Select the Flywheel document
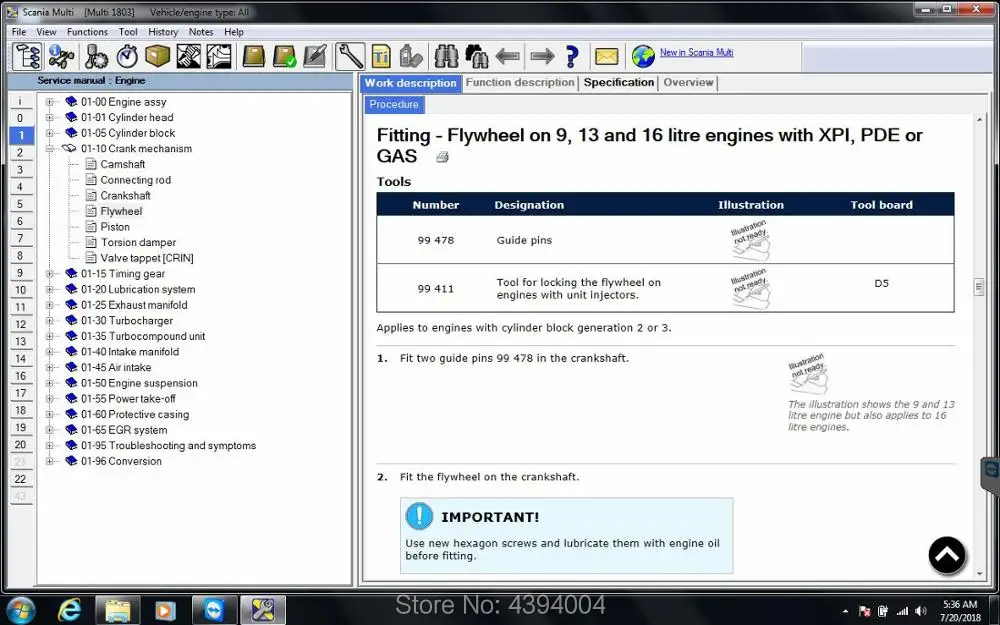Image resolution: width=1000 pixels, height=625 pixels. [x=121, y=211]
